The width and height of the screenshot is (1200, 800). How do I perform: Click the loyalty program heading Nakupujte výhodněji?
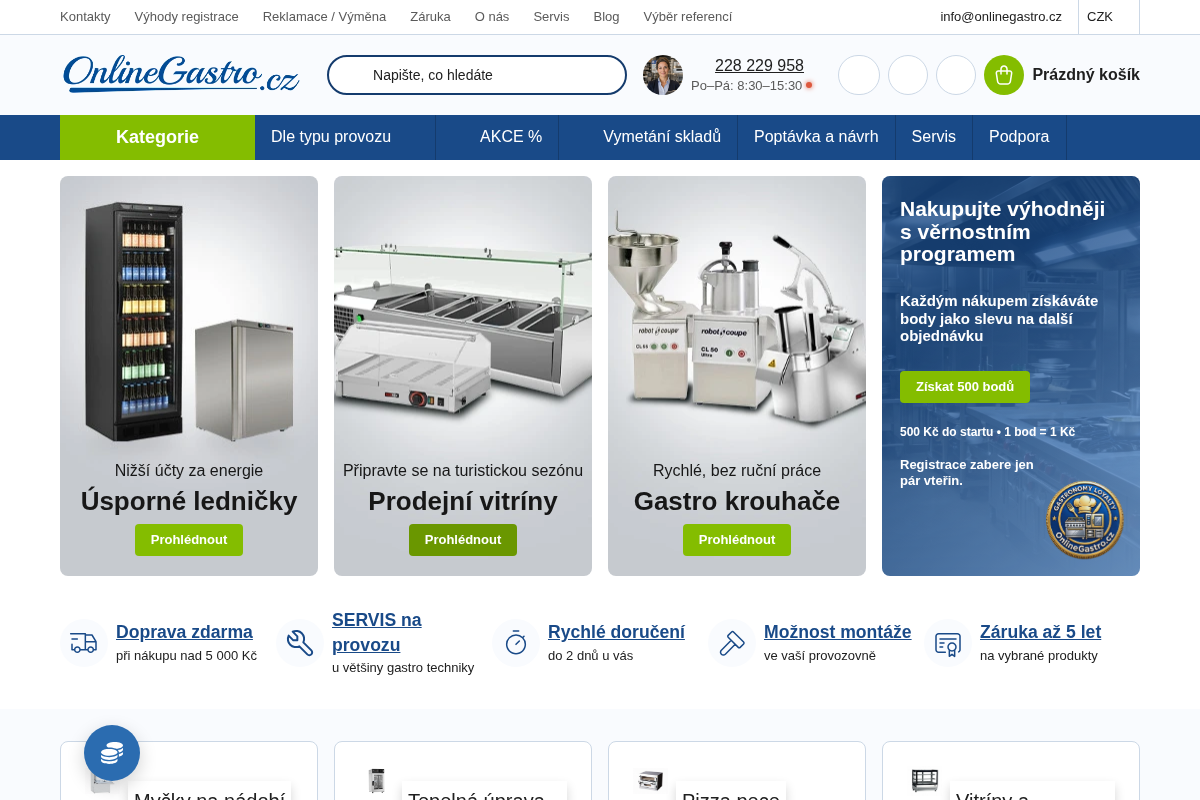(x=1002, y=231)
